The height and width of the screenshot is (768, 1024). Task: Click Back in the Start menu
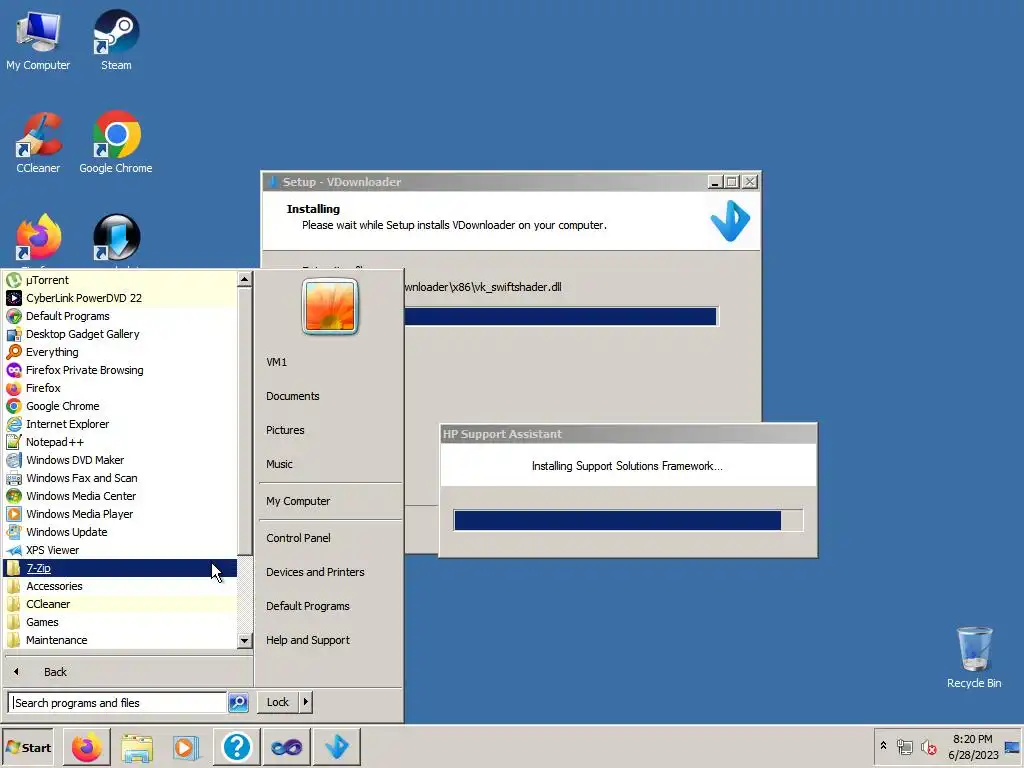click(128, 672)
